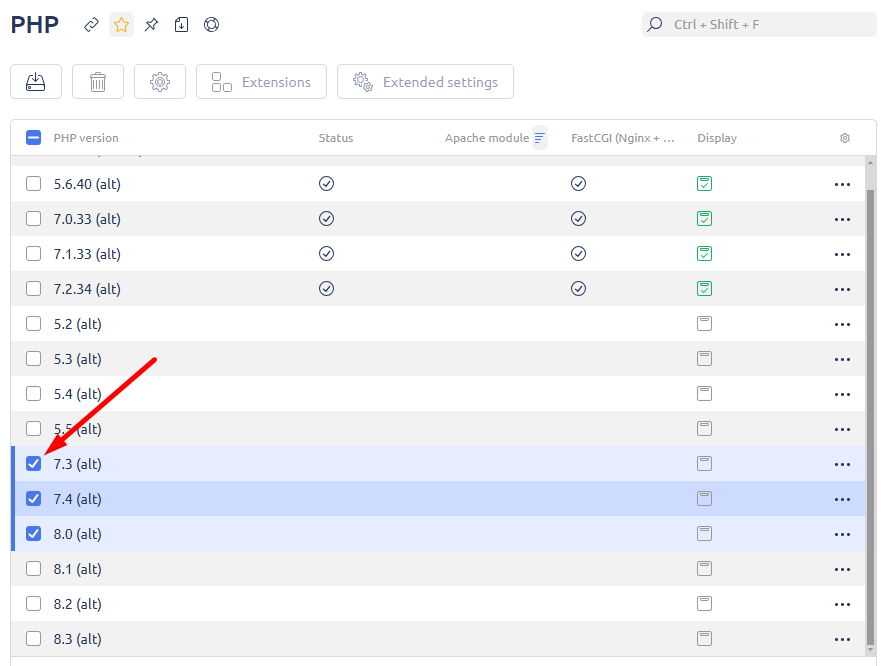Click the Display icon for 8.2 (alt)
Viewport: 884px width, 666px height.
pyautogui.click(x=704, y=603)
